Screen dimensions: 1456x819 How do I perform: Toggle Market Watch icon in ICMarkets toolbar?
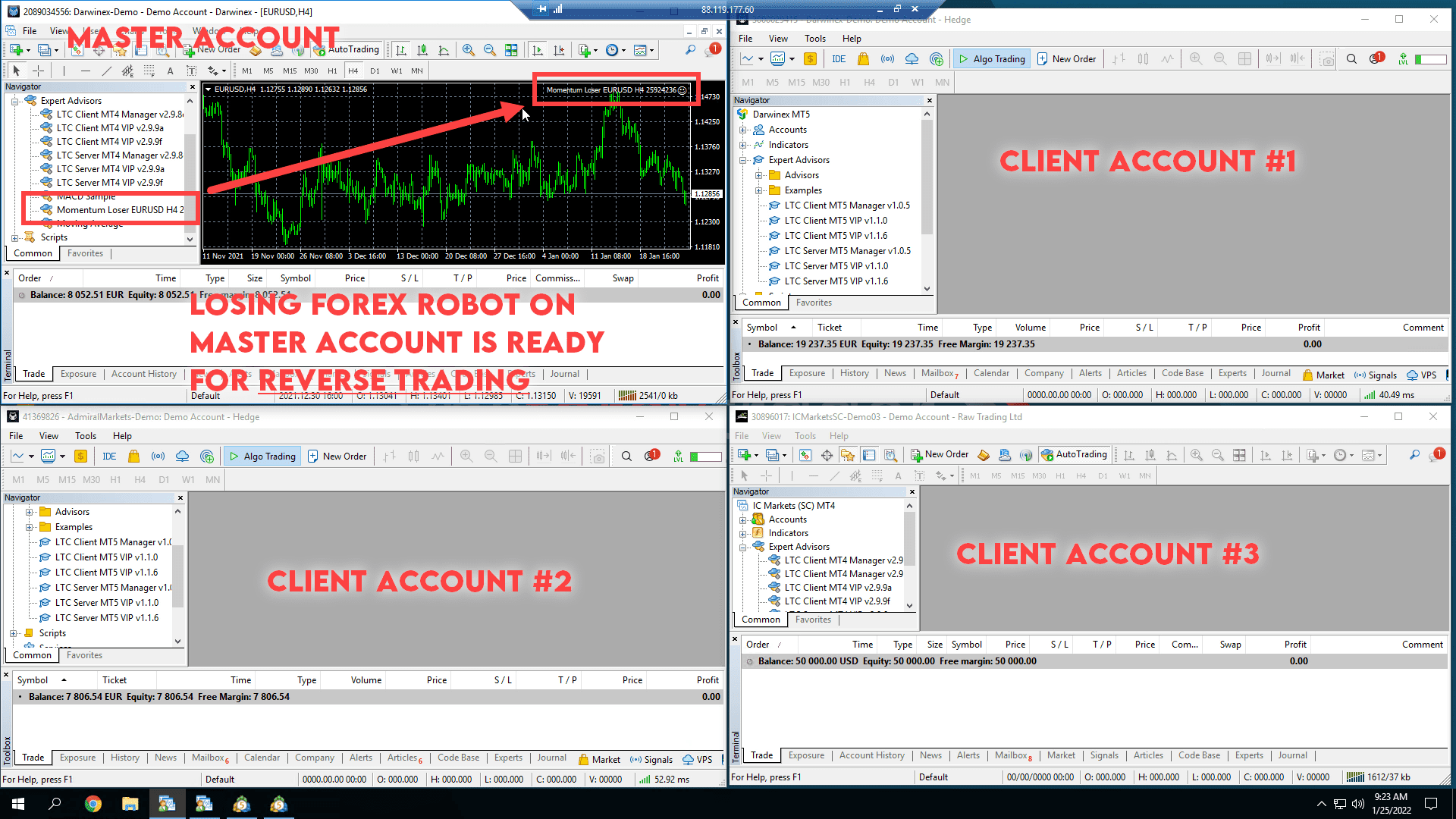[805, 455]
